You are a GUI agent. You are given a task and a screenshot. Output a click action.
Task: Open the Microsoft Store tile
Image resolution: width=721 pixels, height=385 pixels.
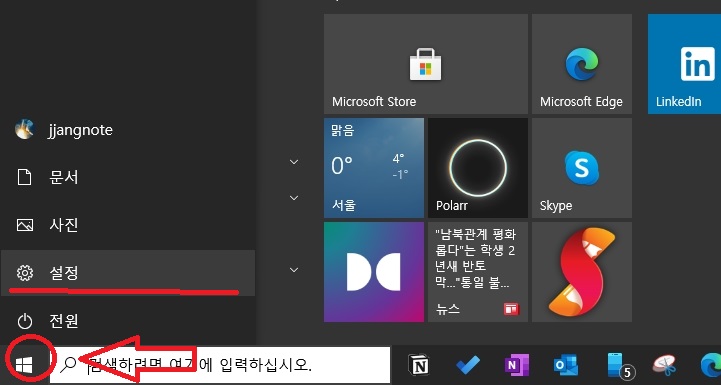click(426, 64)
